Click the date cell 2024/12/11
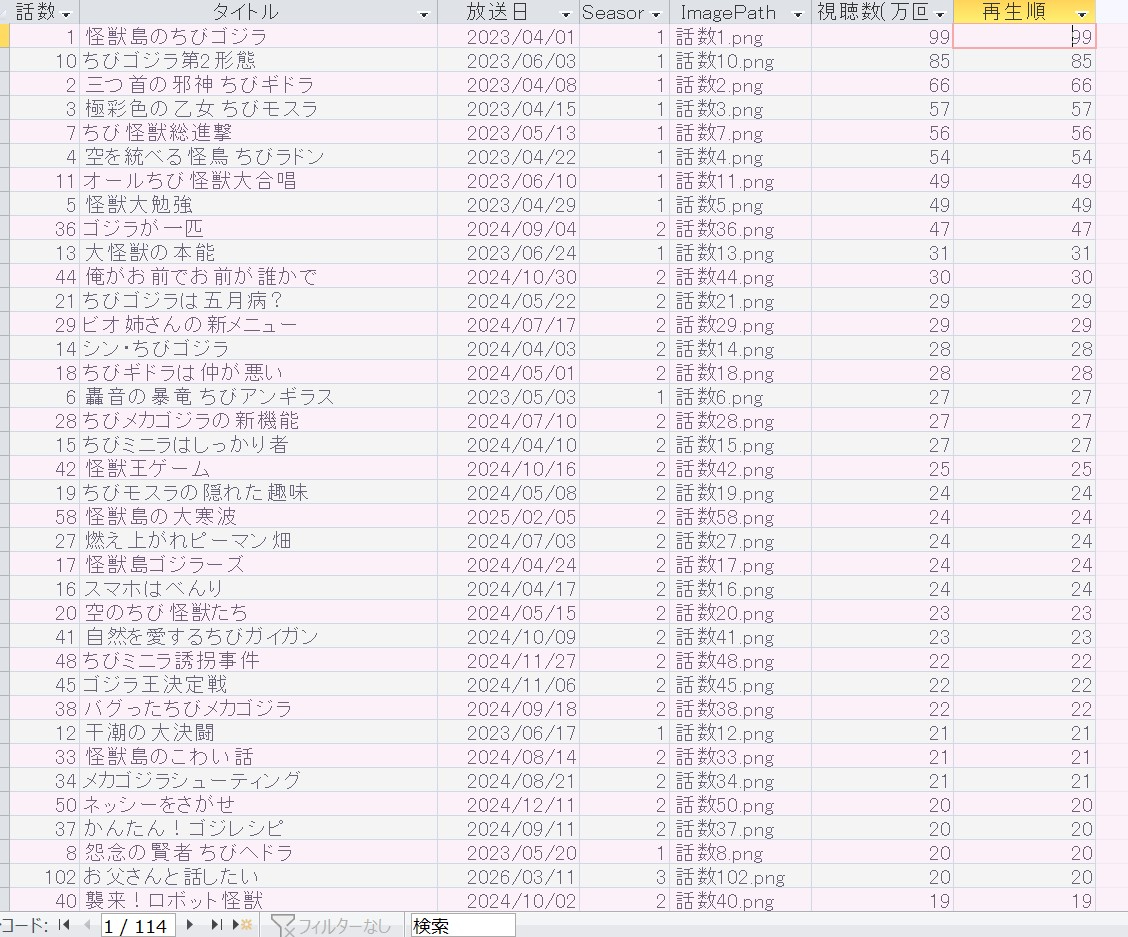Screen dimensions: 1128x937 [508, 805]
